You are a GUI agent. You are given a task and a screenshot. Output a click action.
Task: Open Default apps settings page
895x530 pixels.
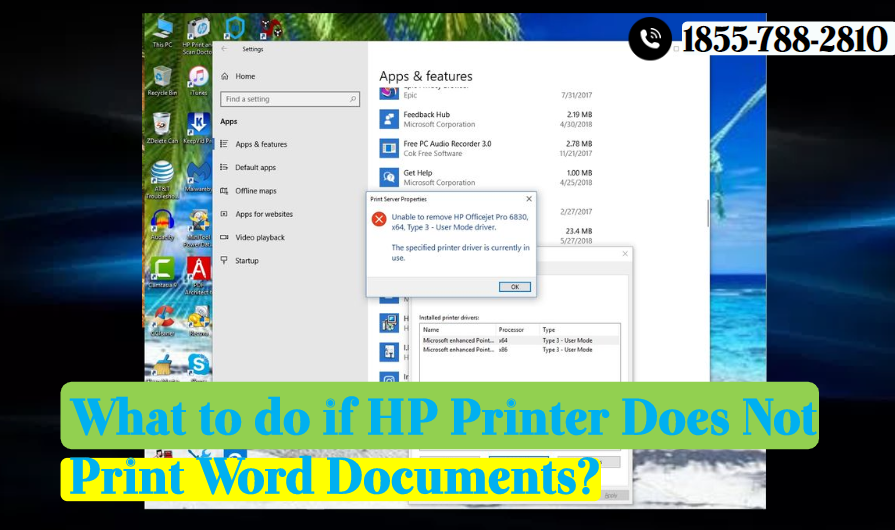click(x=255, y=168)
